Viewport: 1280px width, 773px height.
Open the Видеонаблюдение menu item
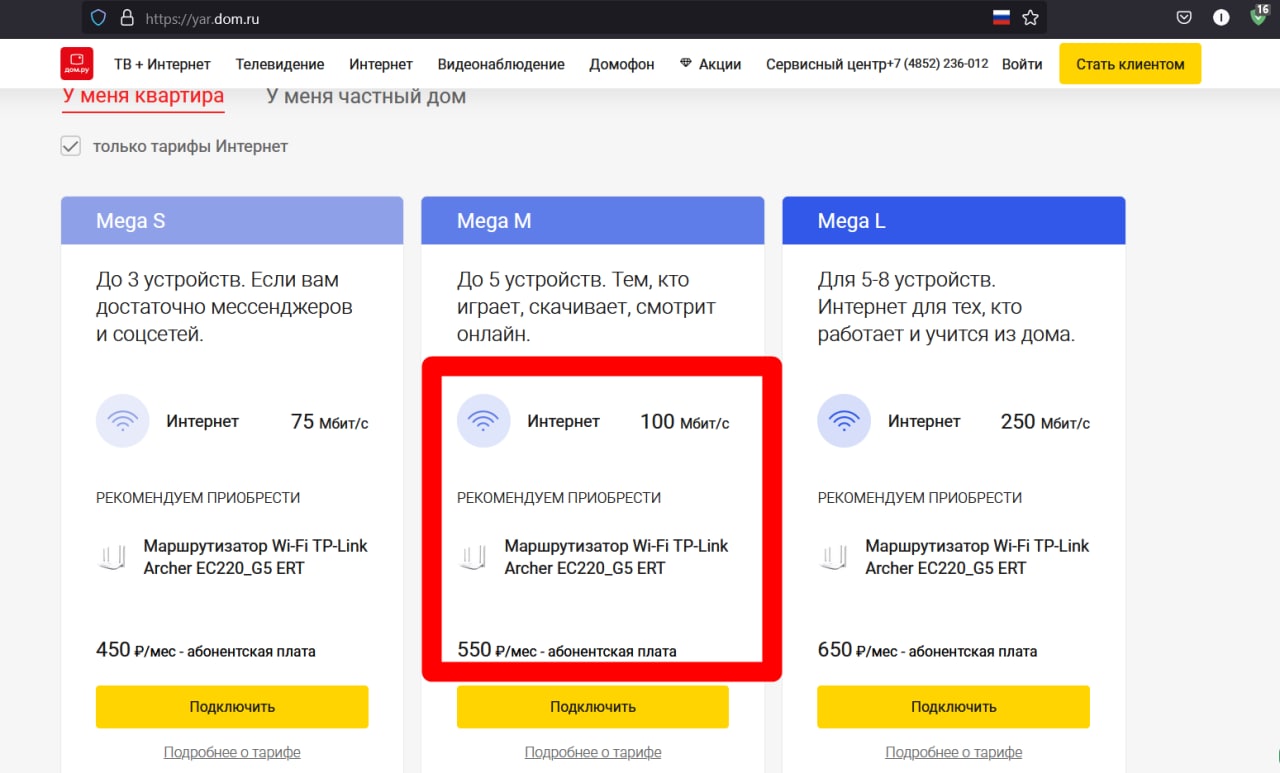(x=501, y=64)
